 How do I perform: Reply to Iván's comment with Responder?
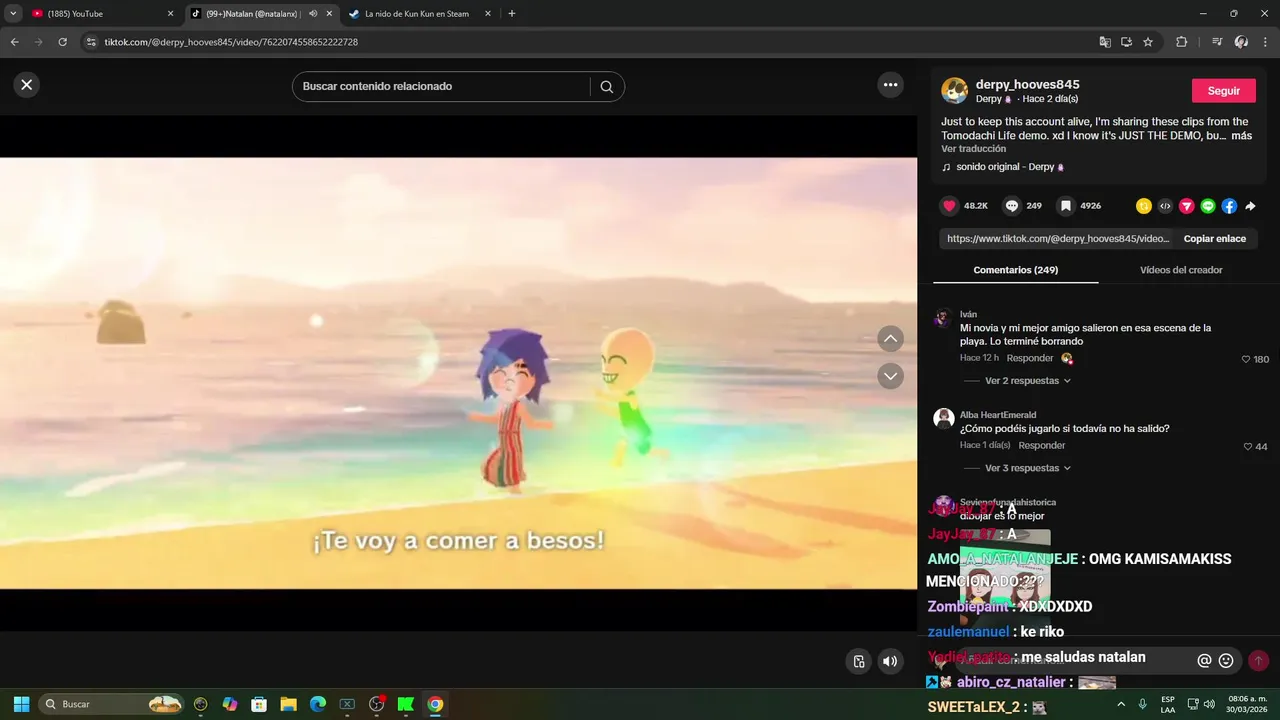pyautogui.click(x=1030, y=358)
